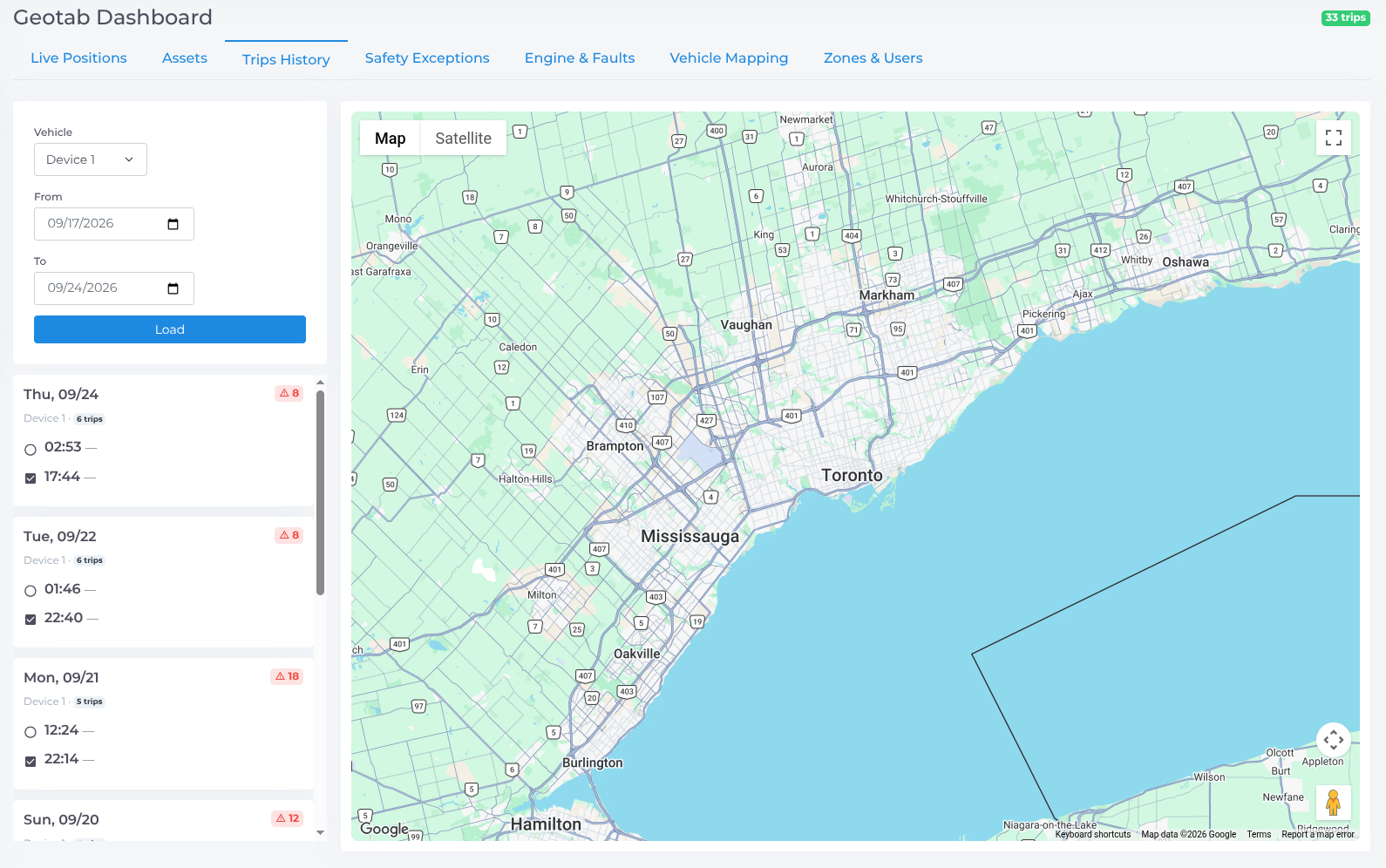Uncheck the 22:14 trip checkbox
The width and height of the screenshot is (1386, 868).
[31, 762]
